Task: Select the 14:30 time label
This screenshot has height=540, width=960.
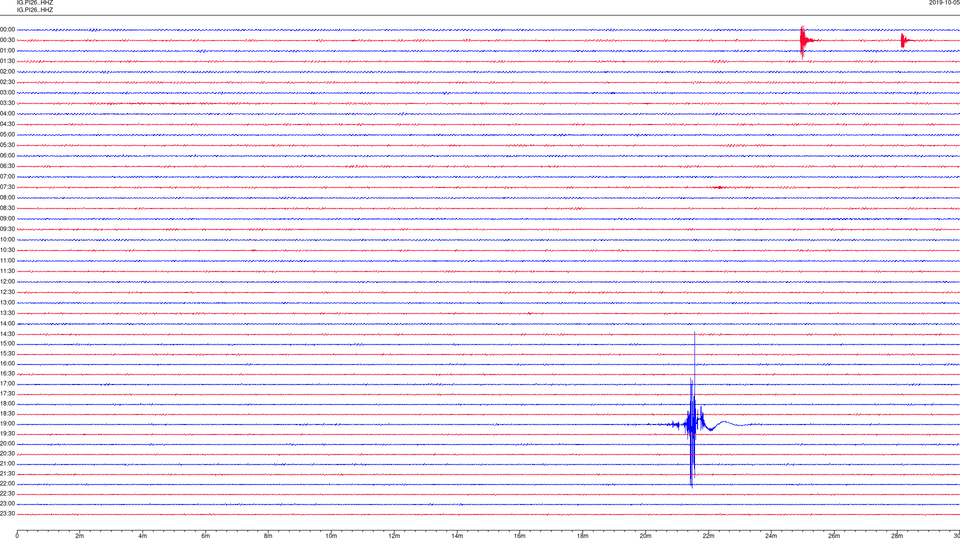Action: click(7, 334)
